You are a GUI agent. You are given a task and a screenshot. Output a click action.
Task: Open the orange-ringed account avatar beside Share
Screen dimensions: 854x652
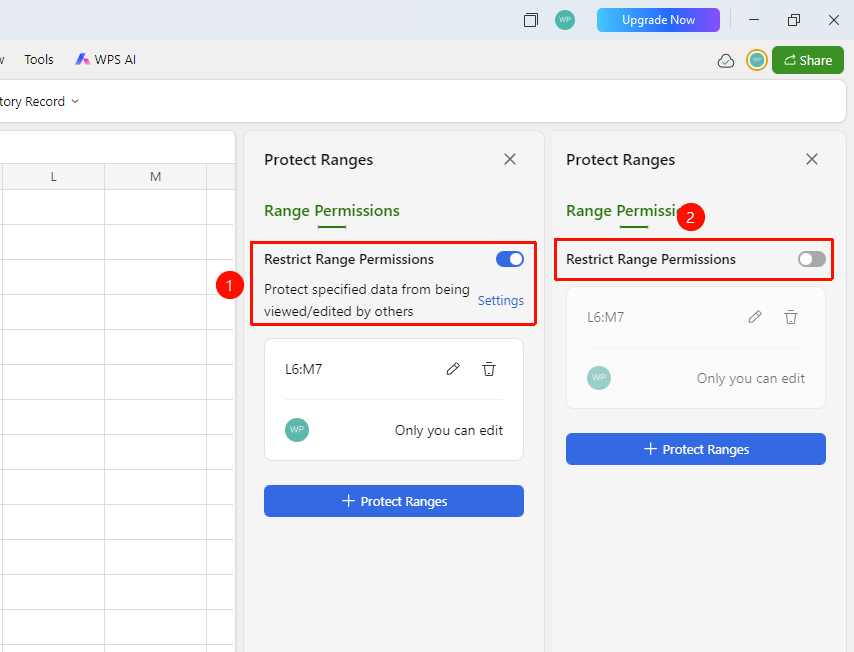757,60
